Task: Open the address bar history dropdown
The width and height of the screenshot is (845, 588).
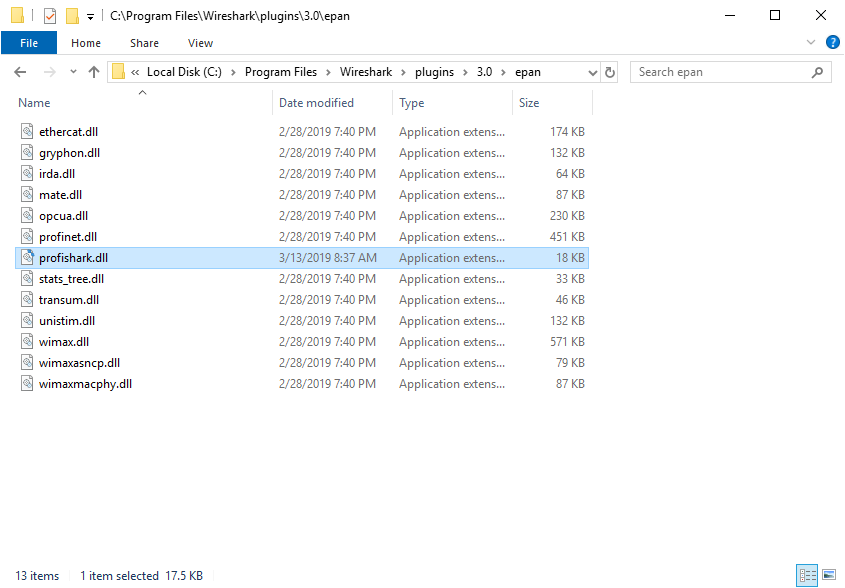Action: (590, 72)
